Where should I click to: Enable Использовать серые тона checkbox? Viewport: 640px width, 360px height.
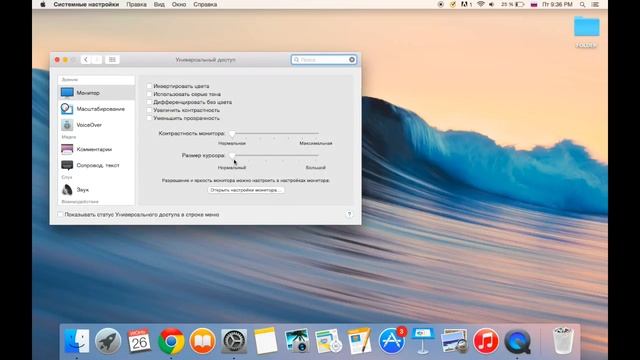pos(149,94)
